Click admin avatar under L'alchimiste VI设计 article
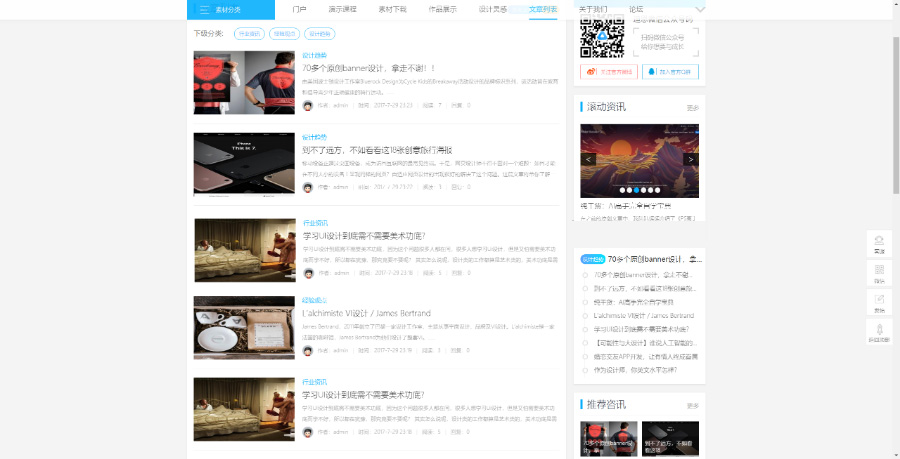 point(308,351)
